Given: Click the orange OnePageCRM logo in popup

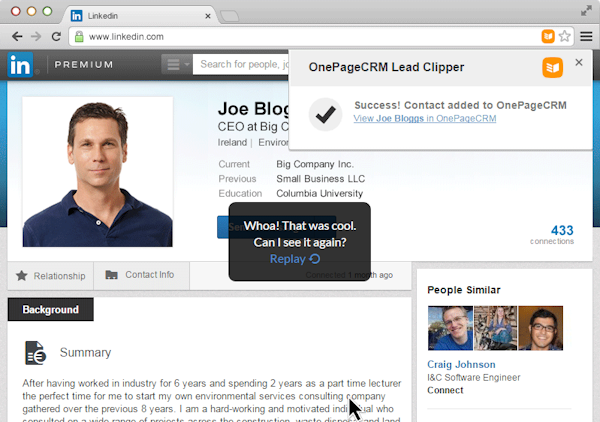Looking at the screenshot, I should (x=553, y=67).
